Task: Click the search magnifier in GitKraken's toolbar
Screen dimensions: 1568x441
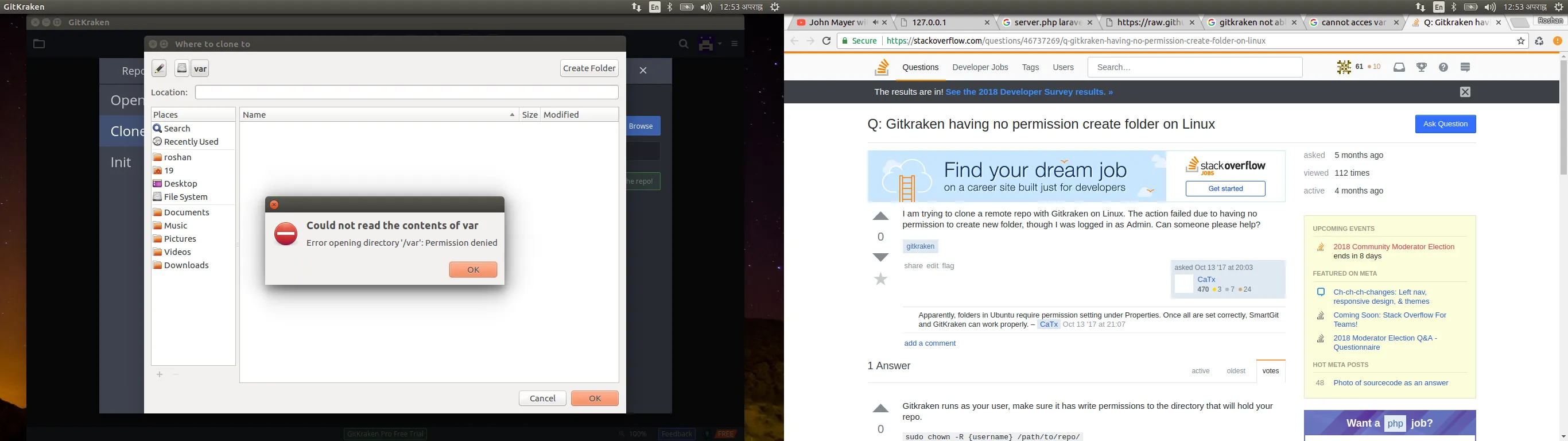Action: click(x=684, y=44)
